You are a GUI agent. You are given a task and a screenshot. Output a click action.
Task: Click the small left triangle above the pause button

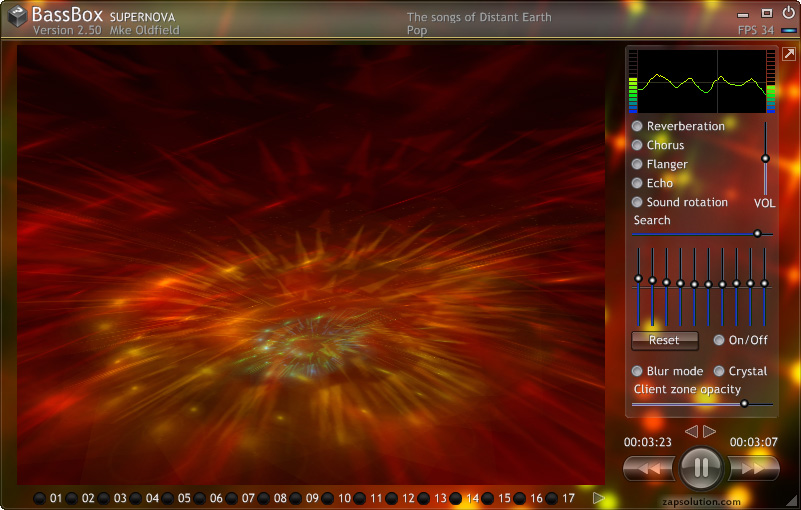click(692, 431)
